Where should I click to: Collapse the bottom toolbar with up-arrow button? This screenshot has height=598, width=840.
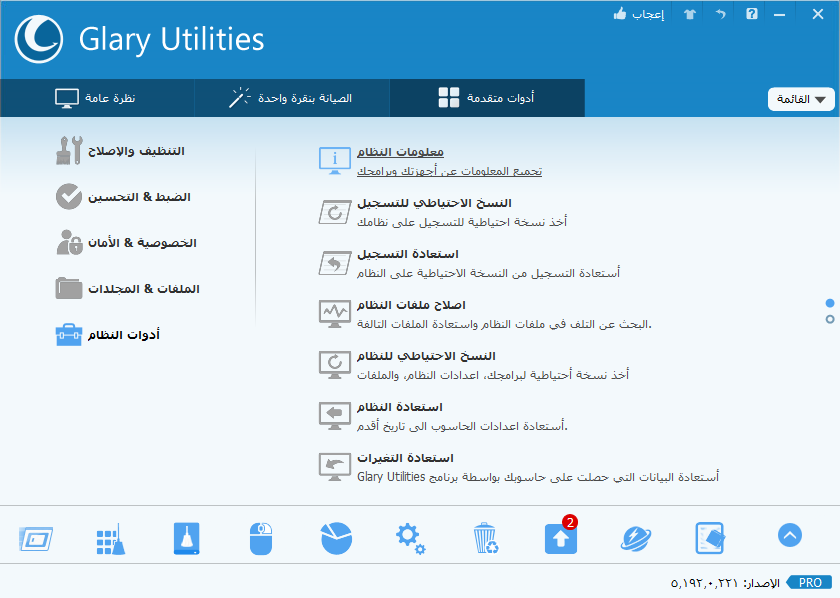pyautogui.click(x=790, y=535)
